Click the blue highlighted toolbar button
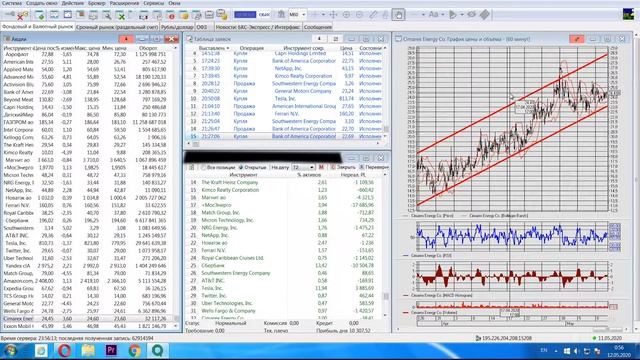Screen dimensions: 640x360 (245, 15)
